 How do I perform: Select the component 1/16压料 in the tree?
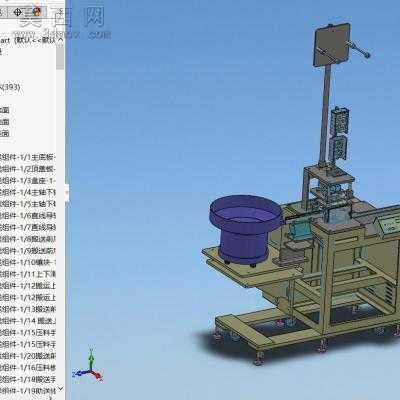coord(28,368)
